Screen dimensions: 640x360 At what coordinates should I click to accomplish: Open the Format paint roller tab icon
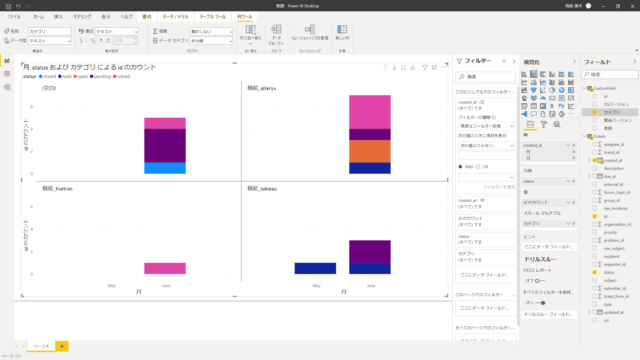(x=543, y=124)
